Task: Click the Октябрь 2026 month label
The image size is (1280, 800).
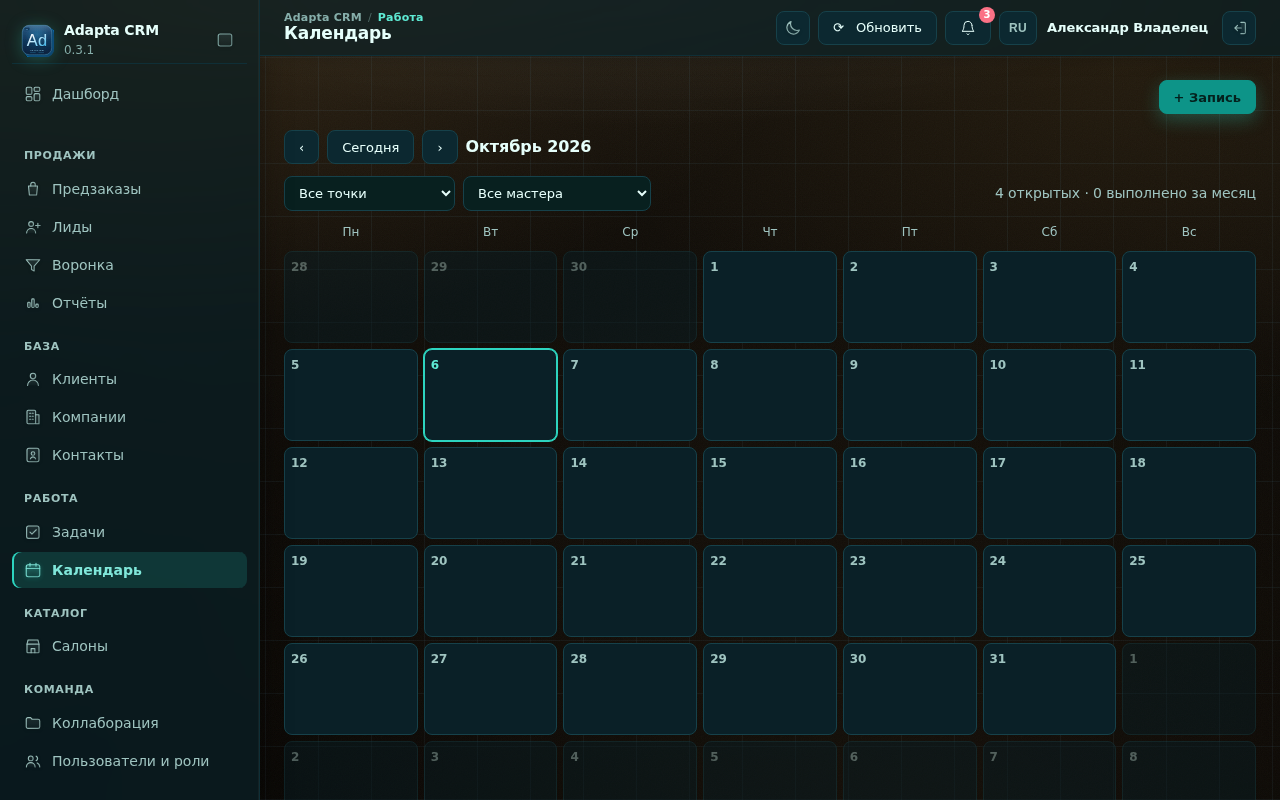Action: click(x=528, y=146)
